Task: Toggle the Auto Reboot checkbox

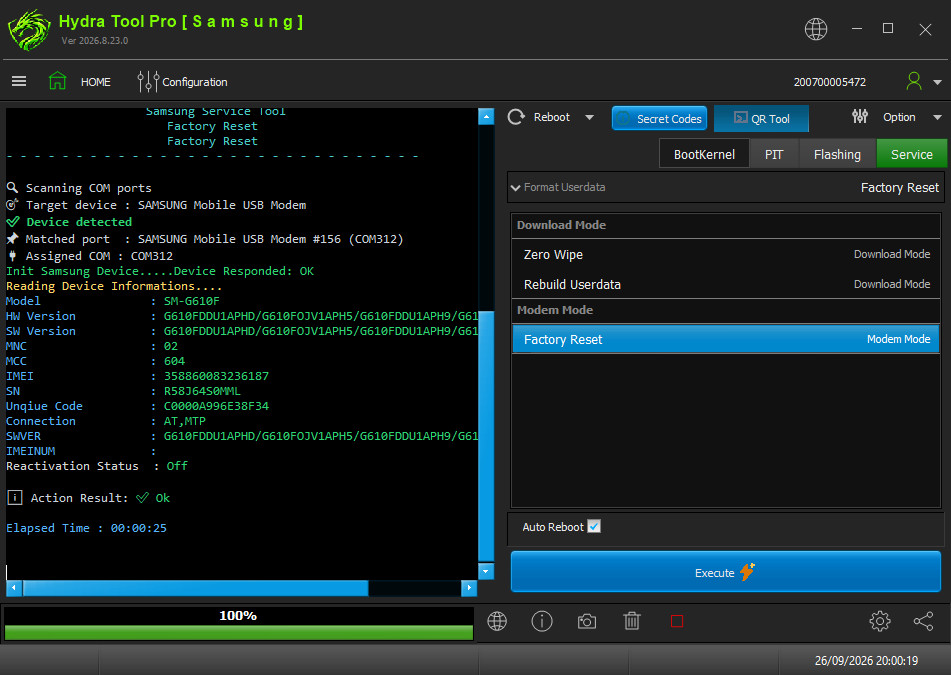Action: point(594,526)
